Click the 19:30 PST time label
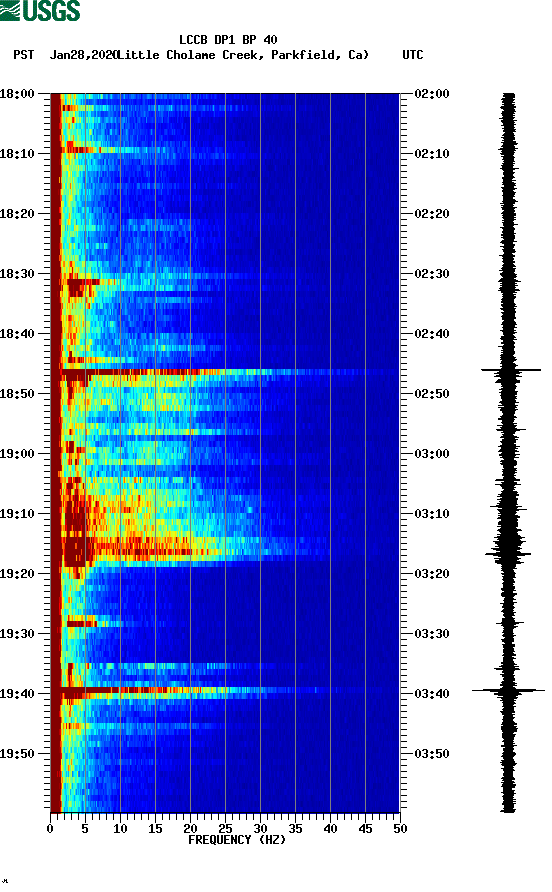 tap(17, 634)
